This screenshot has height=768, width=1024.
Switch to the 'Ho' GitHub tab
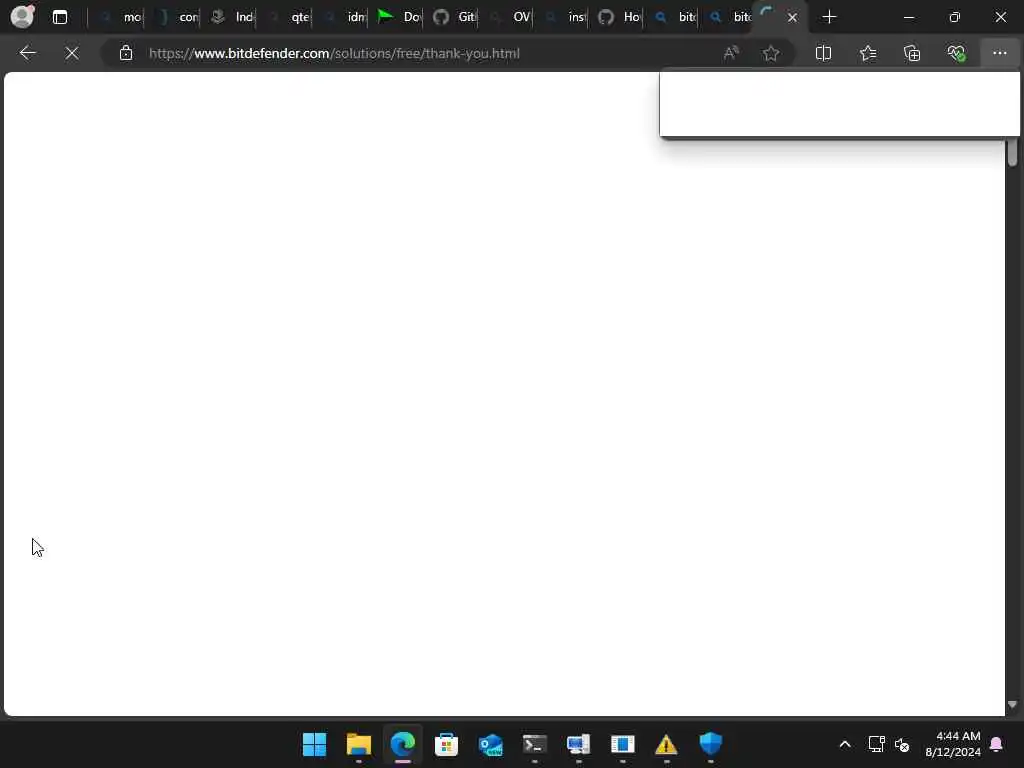coord(620,17)
